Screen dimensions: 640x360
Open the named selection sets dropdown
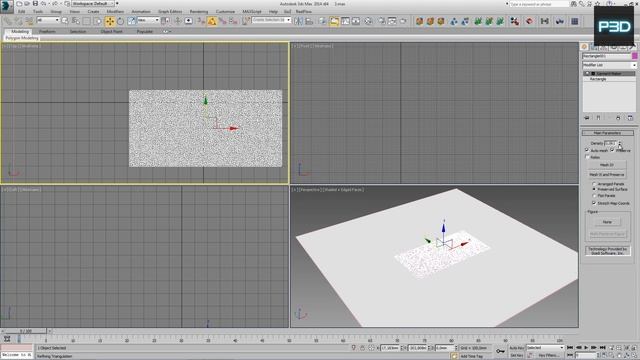pos(271,20)
